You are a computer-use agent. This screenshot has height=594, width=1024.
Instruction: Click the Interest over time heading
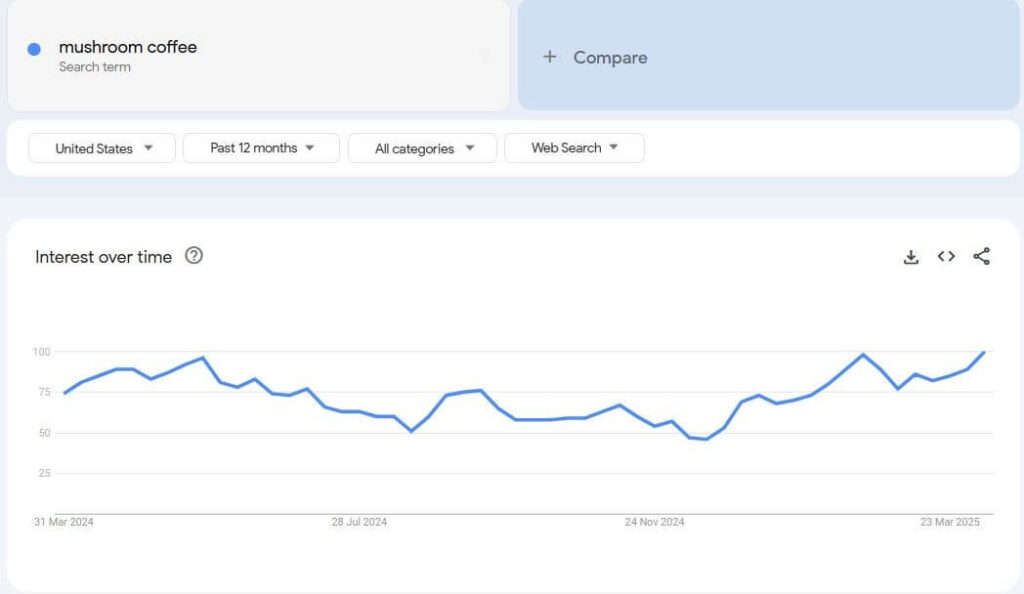click(x=103, y=257)
